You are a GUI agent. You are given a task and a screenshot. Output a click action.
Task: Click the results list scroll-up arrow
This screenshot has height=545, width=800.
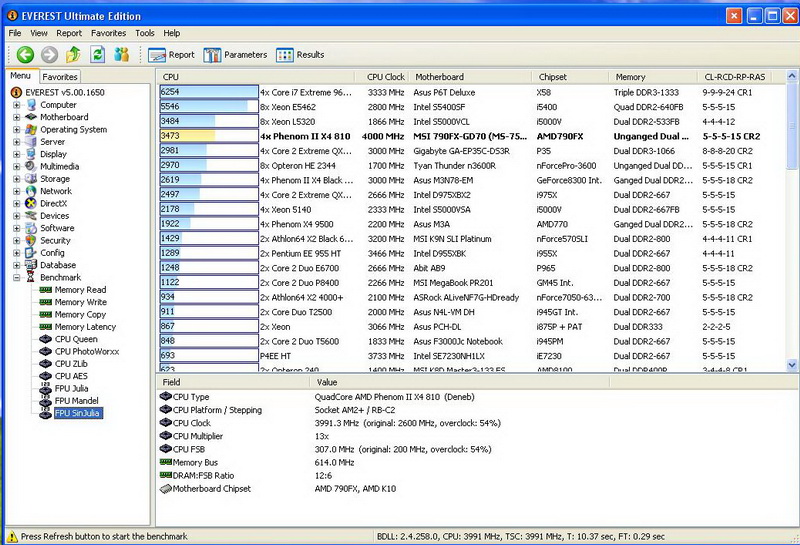click(792, 76)
